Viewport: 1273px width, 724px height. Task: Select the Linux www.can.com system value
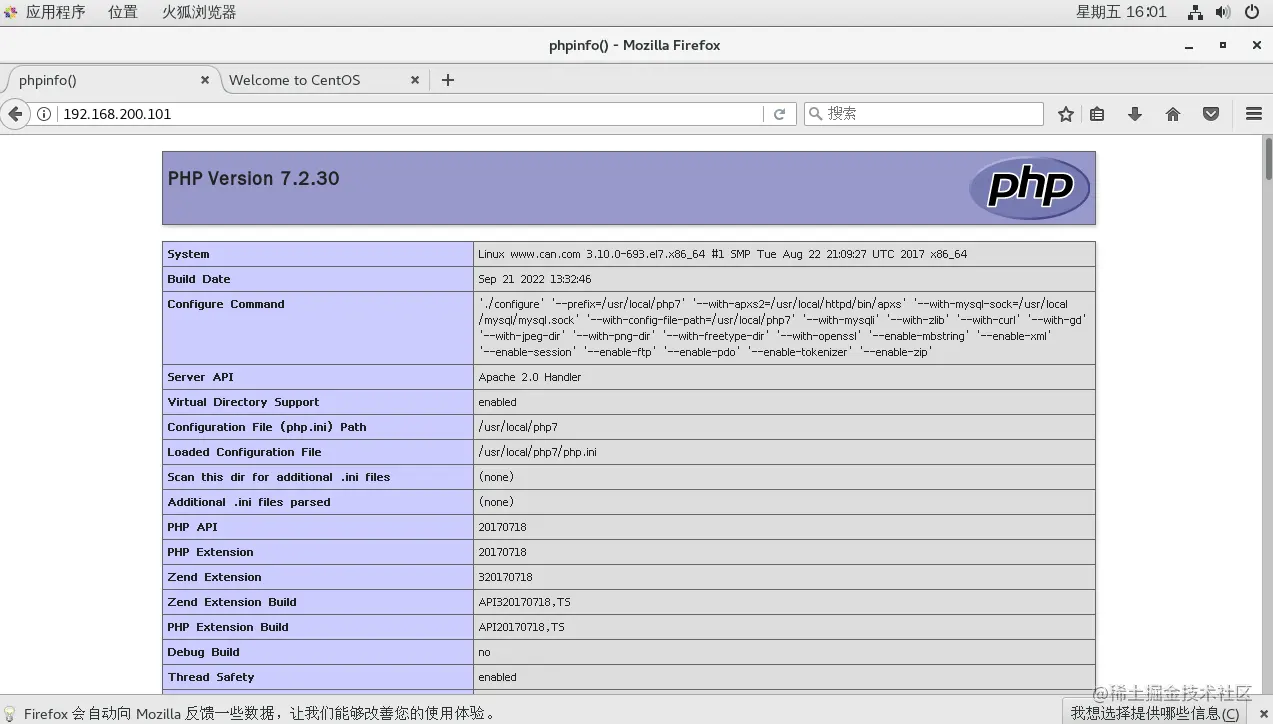722,254
